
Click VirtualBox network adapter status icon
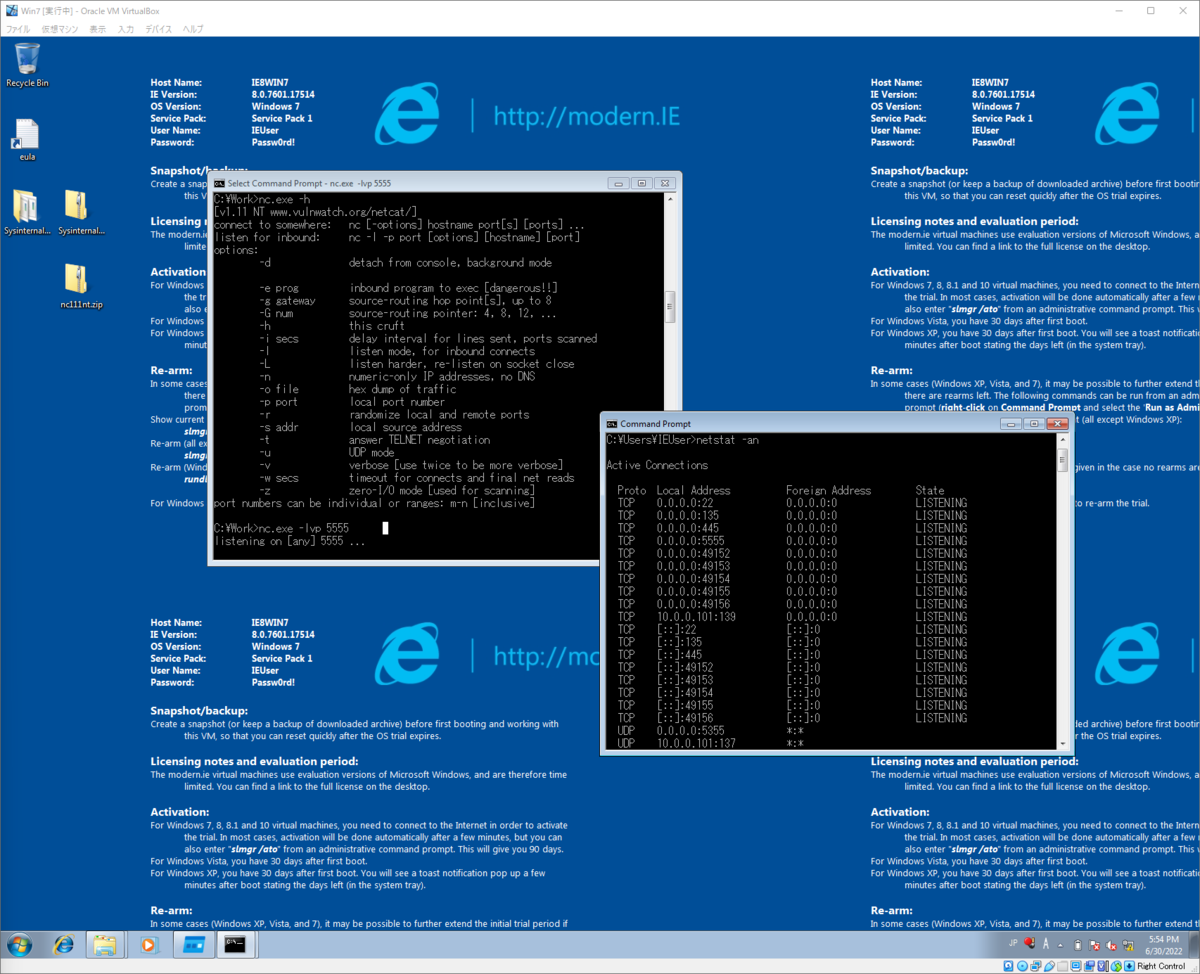coord(1036,966)
